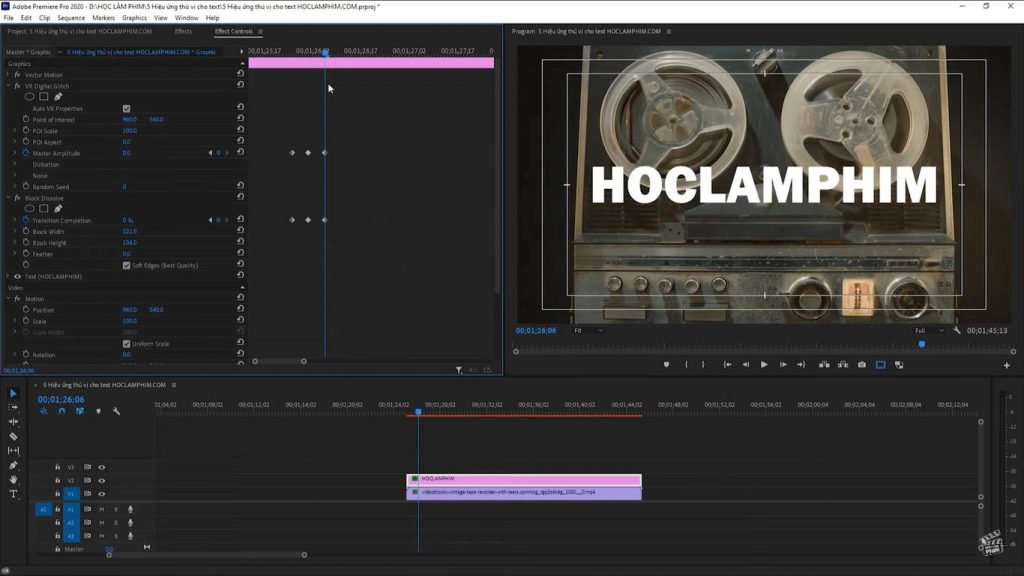Open Full playback resolution dropdown

929,330
